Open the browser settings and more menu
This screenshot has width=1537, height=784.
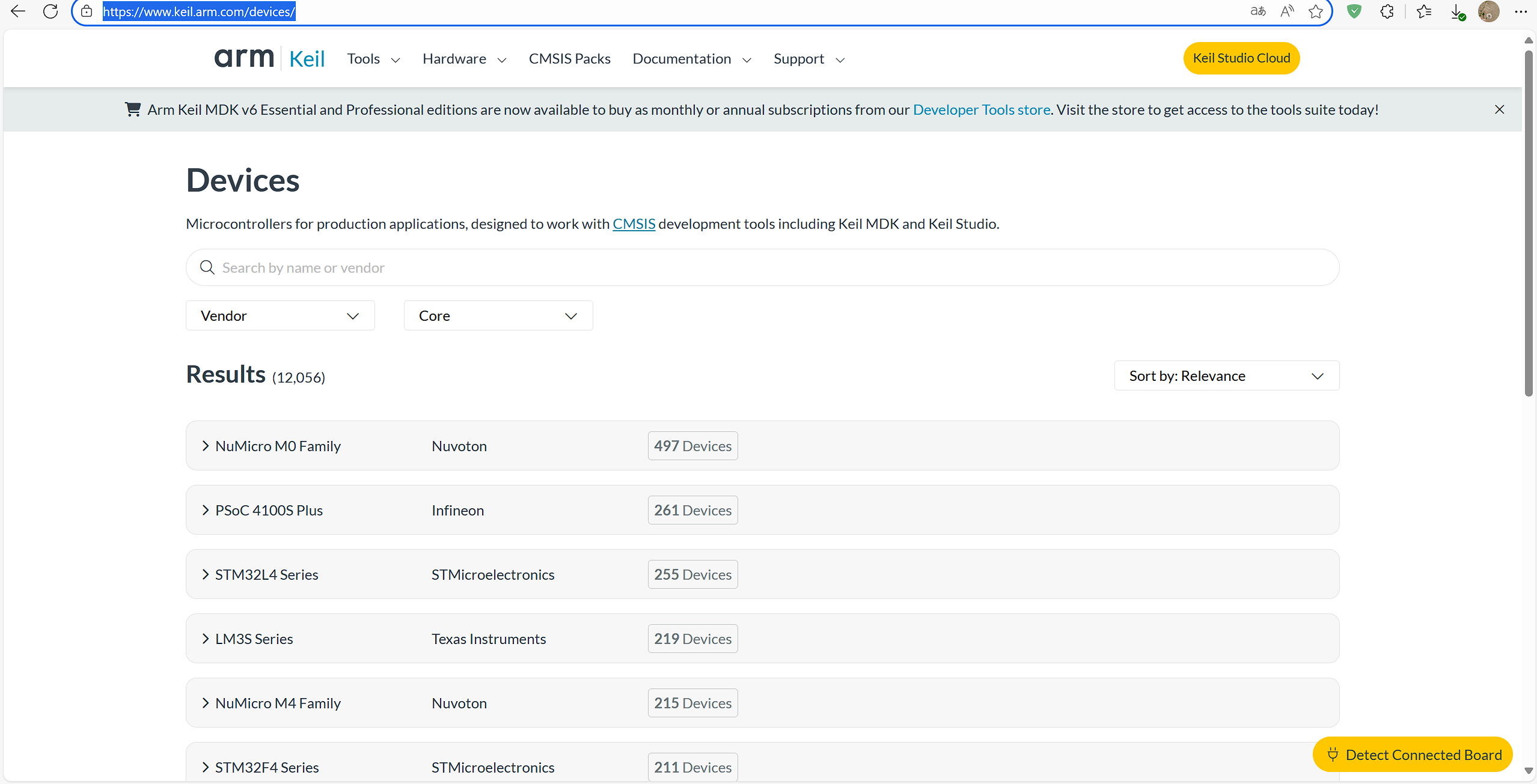1521,11
